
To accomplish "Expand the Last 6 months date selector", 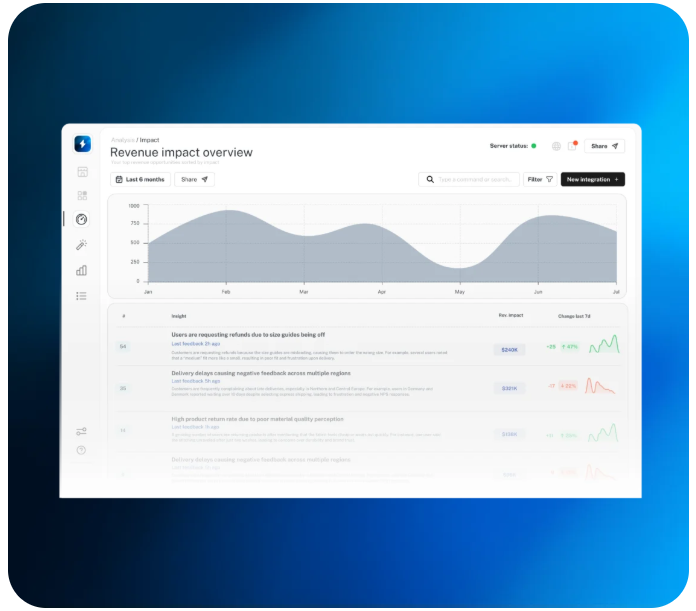I will [139, 180].
